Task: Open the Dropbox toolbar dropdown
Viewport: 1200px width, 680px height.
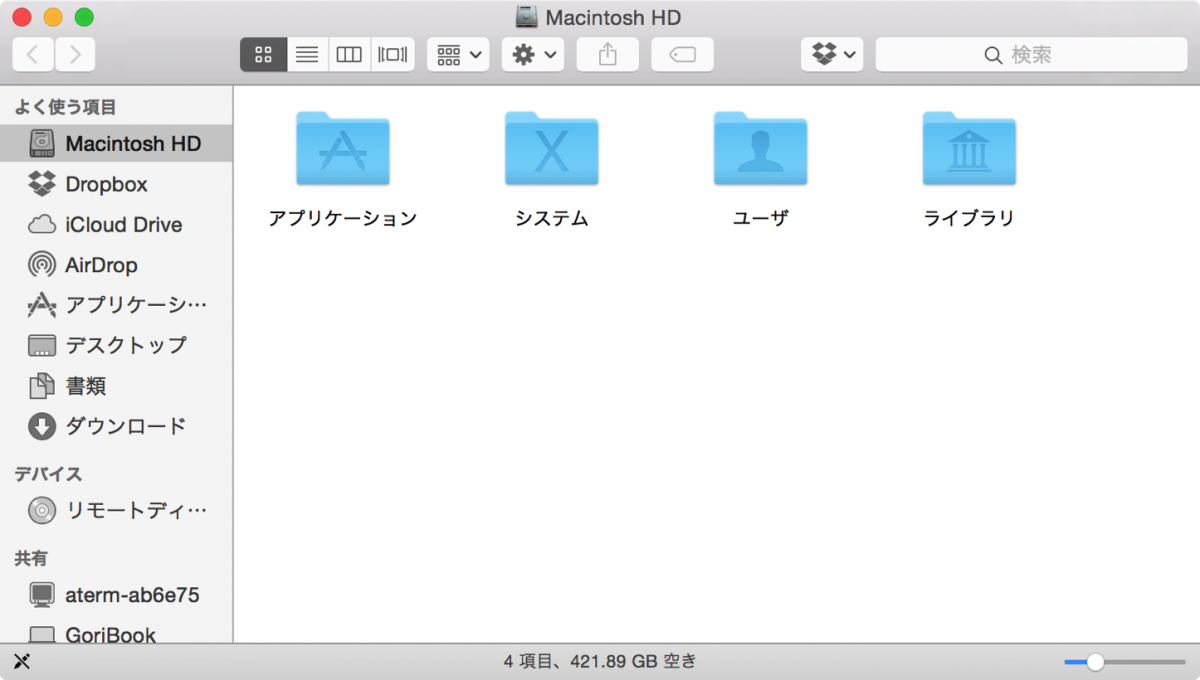Action: (x=832, y=54)
